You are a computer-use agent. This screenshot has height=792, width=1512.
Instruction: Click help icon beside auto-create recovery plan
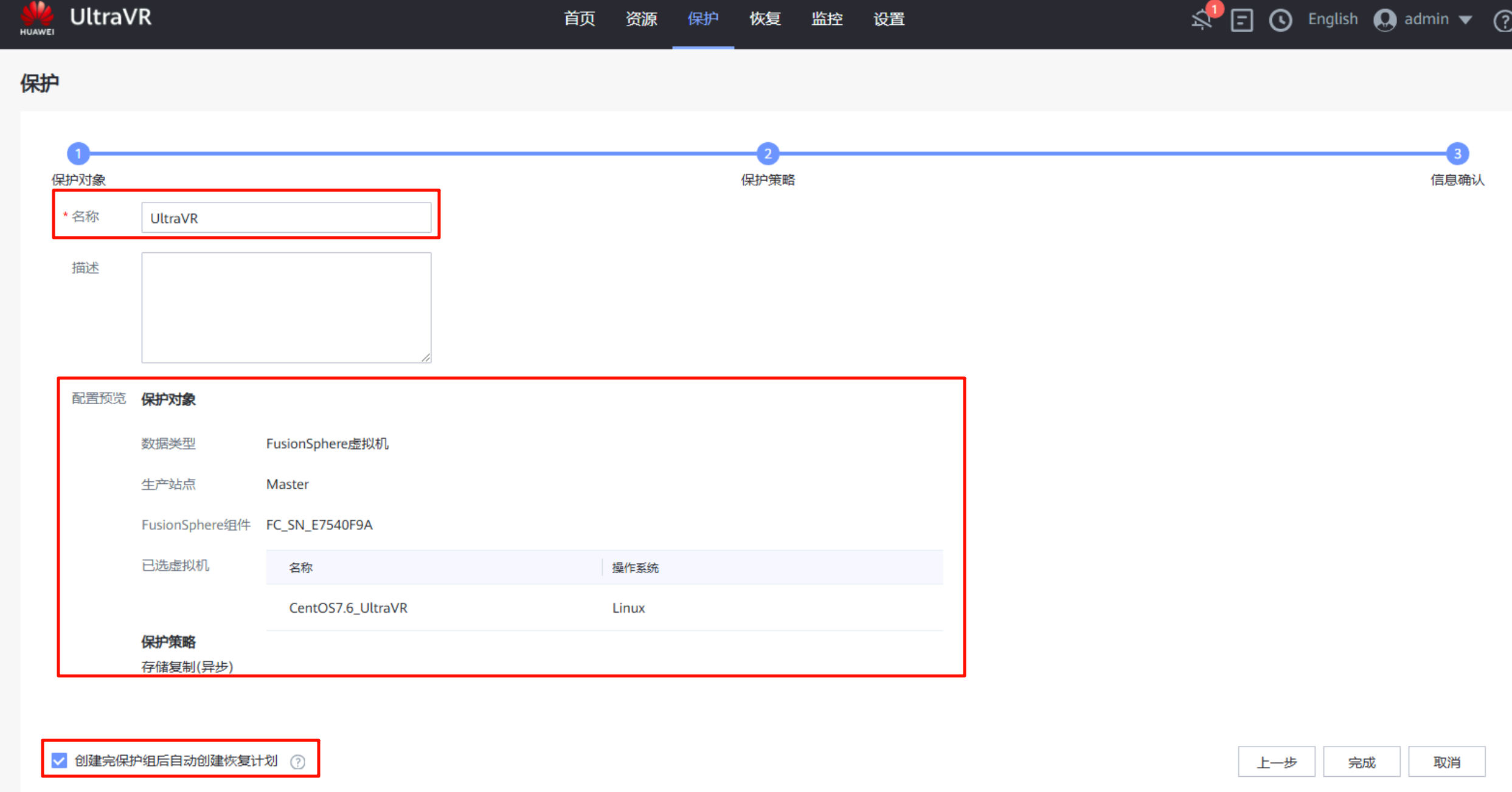click(x=297, y=762)
